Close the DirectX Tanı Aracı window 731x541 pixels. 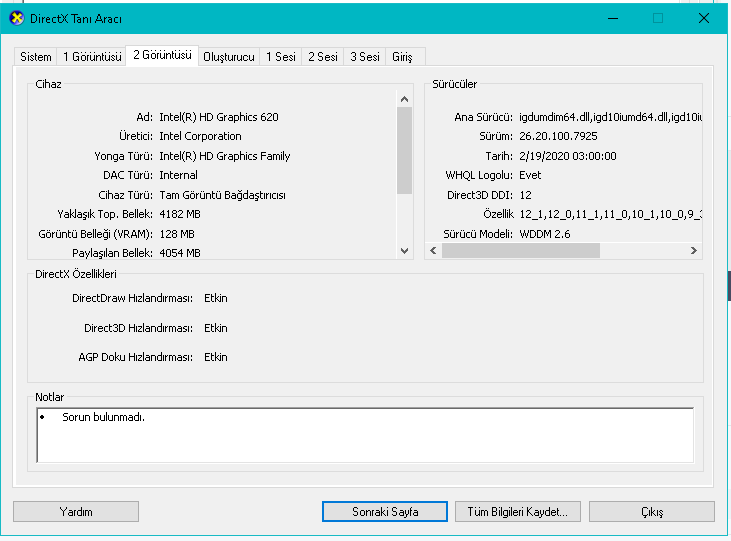[x=703, y=19]
